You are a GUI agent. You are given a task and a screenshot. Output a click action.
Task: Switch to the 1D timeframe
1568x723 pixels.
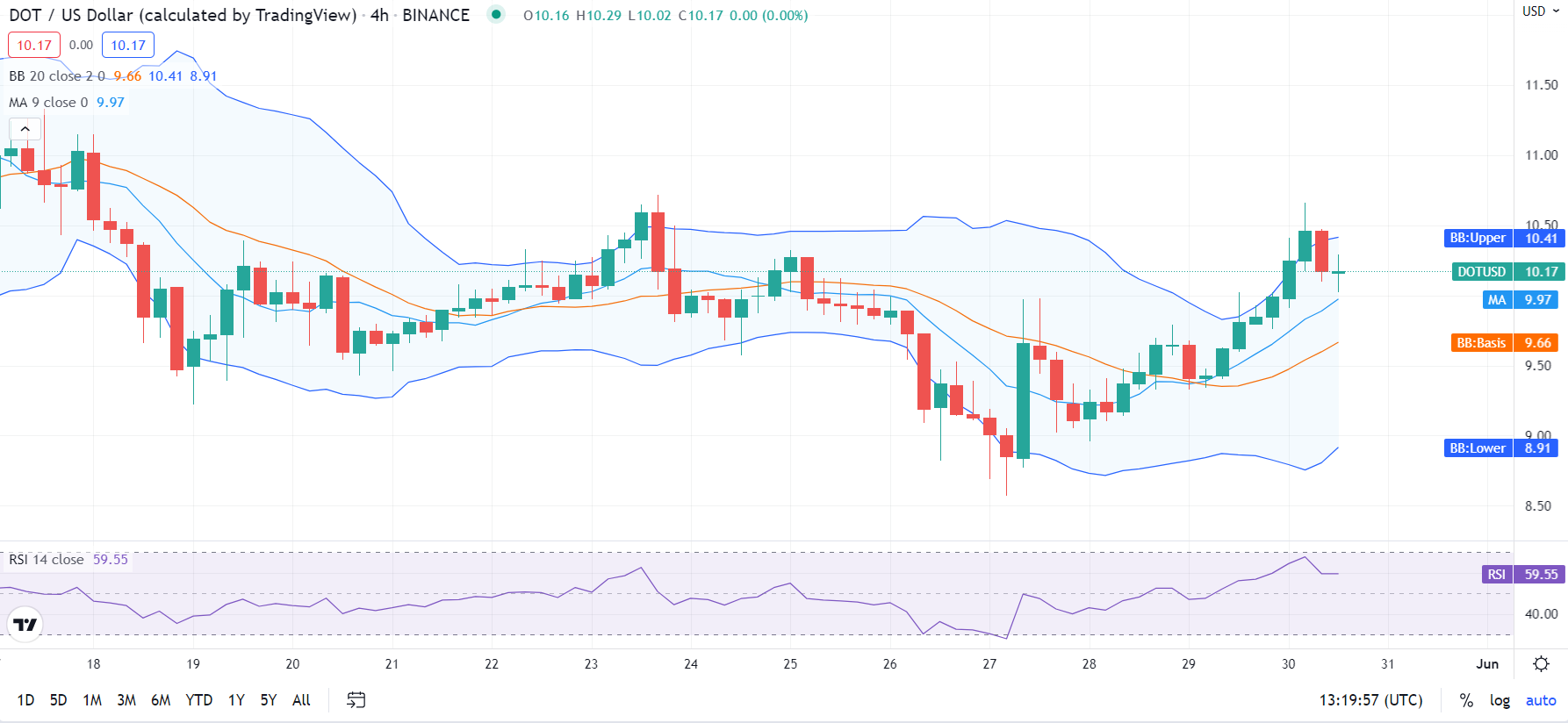pyautogui.click(x=25, y=700)
